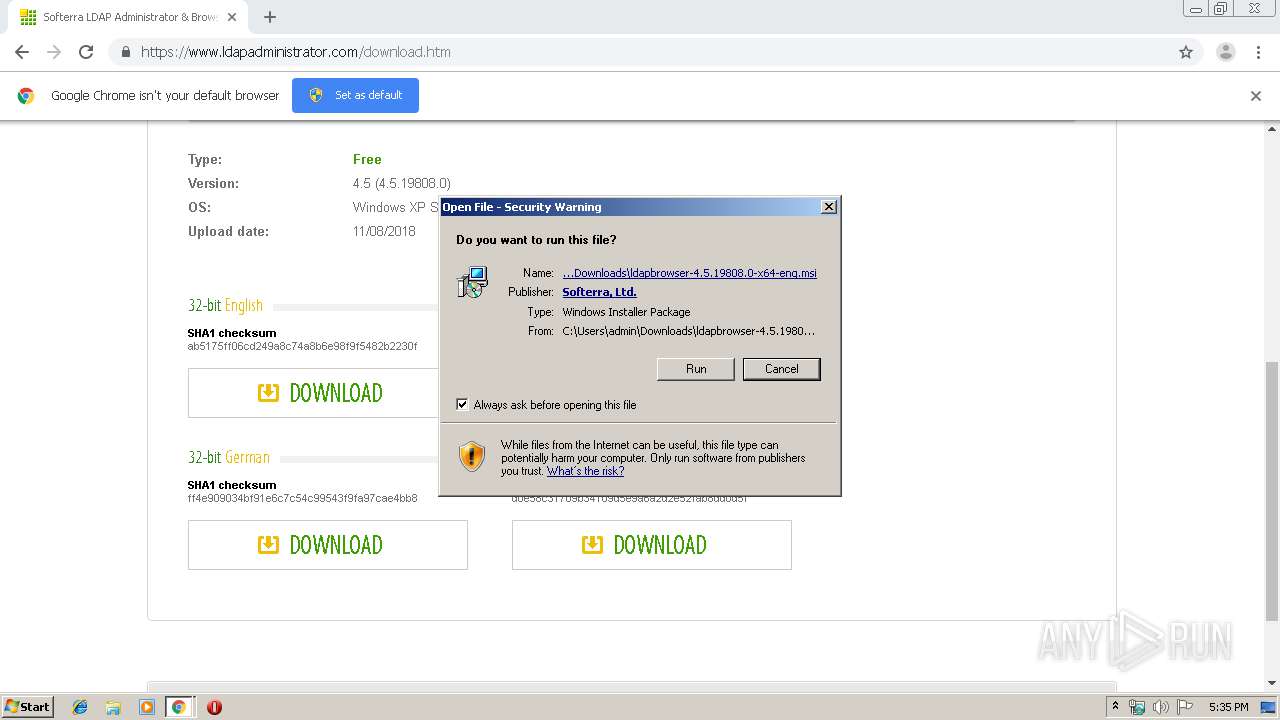Select the 32-bit German SHA1 checksum text

[302, 499]
